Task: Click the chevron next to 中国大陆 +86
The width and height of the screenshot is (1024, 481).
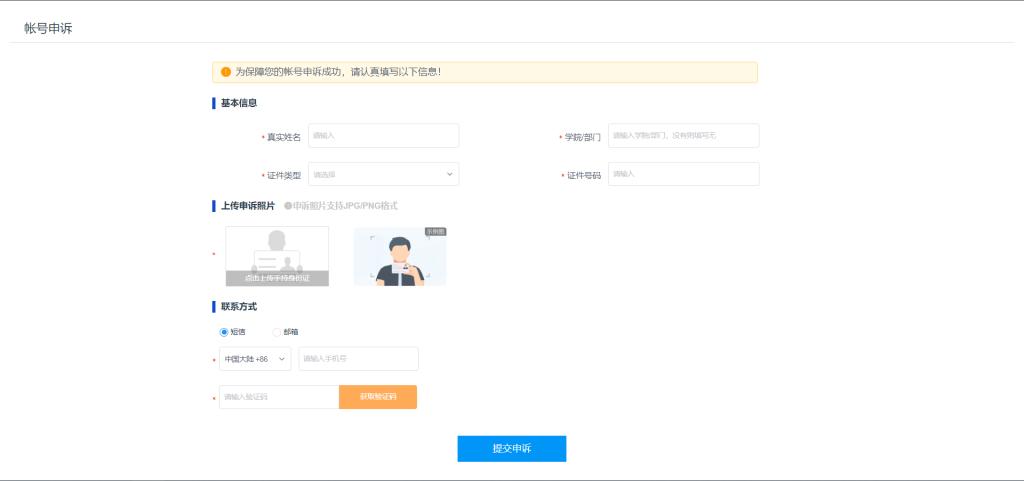Action: (x=282, y=359)
